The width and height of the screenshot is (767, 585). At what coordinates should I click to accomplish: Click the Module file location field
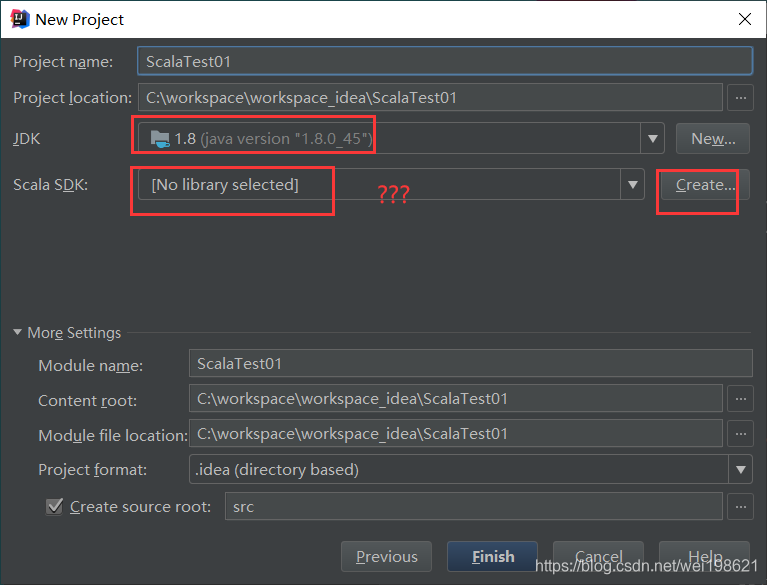point(456,433)
